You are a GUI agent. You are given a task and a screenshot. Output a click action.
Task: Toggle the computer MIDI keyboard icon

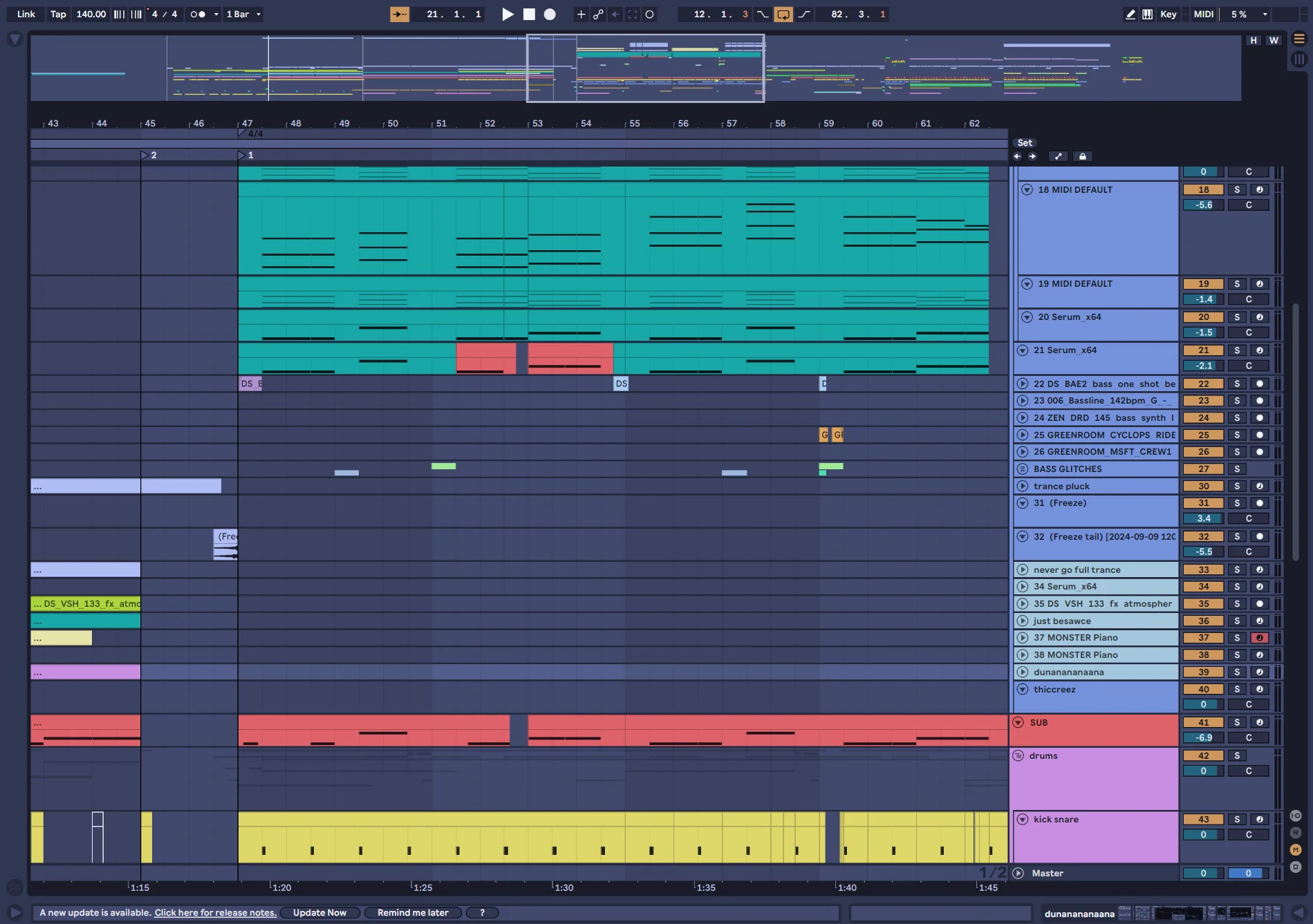[1148, 14]
